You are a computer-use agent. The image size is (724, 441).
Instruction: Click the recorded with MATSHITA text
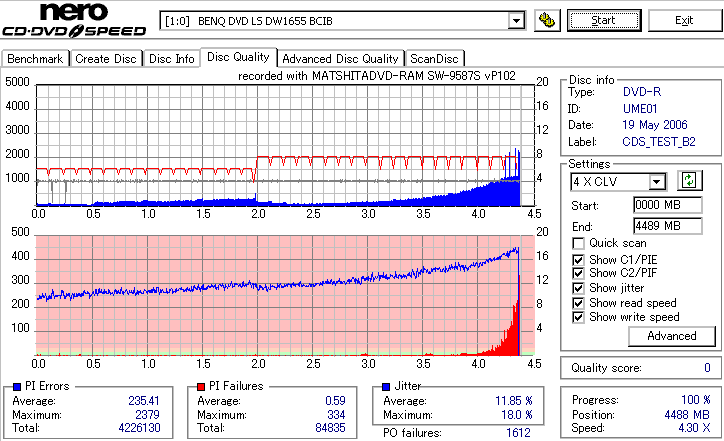(x=377, y=76)
